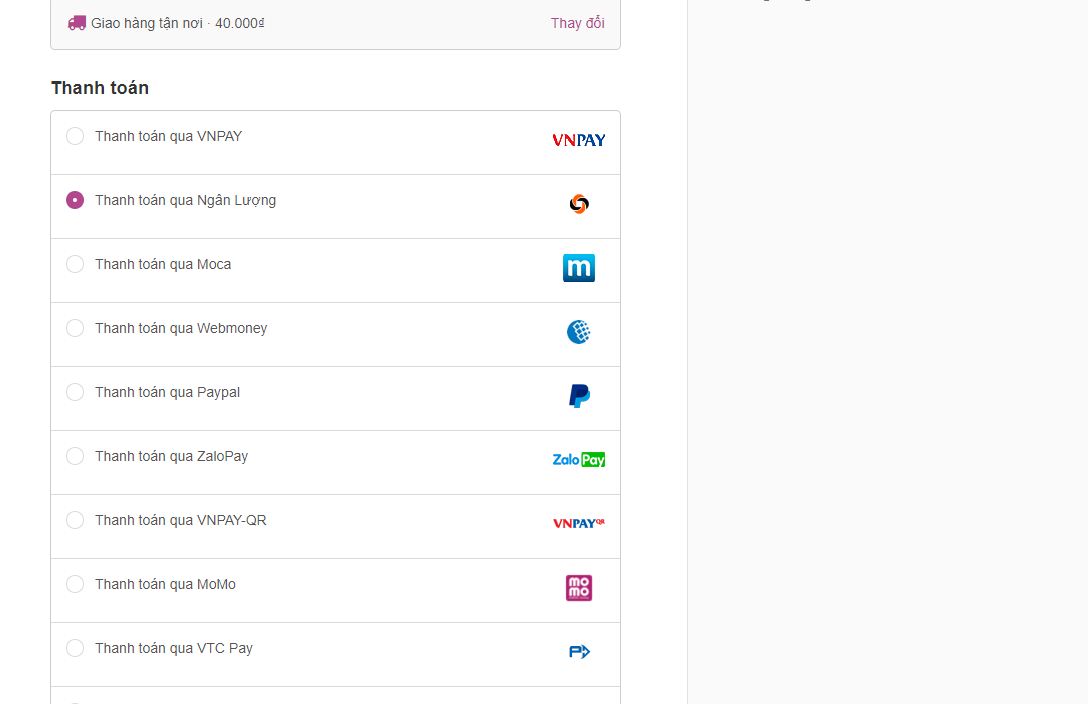Image resolution: width=1088 pixels, height=704 pixels.
Task: Select the VNPAY-QR payment radio button
Action: tap(75, 520)
